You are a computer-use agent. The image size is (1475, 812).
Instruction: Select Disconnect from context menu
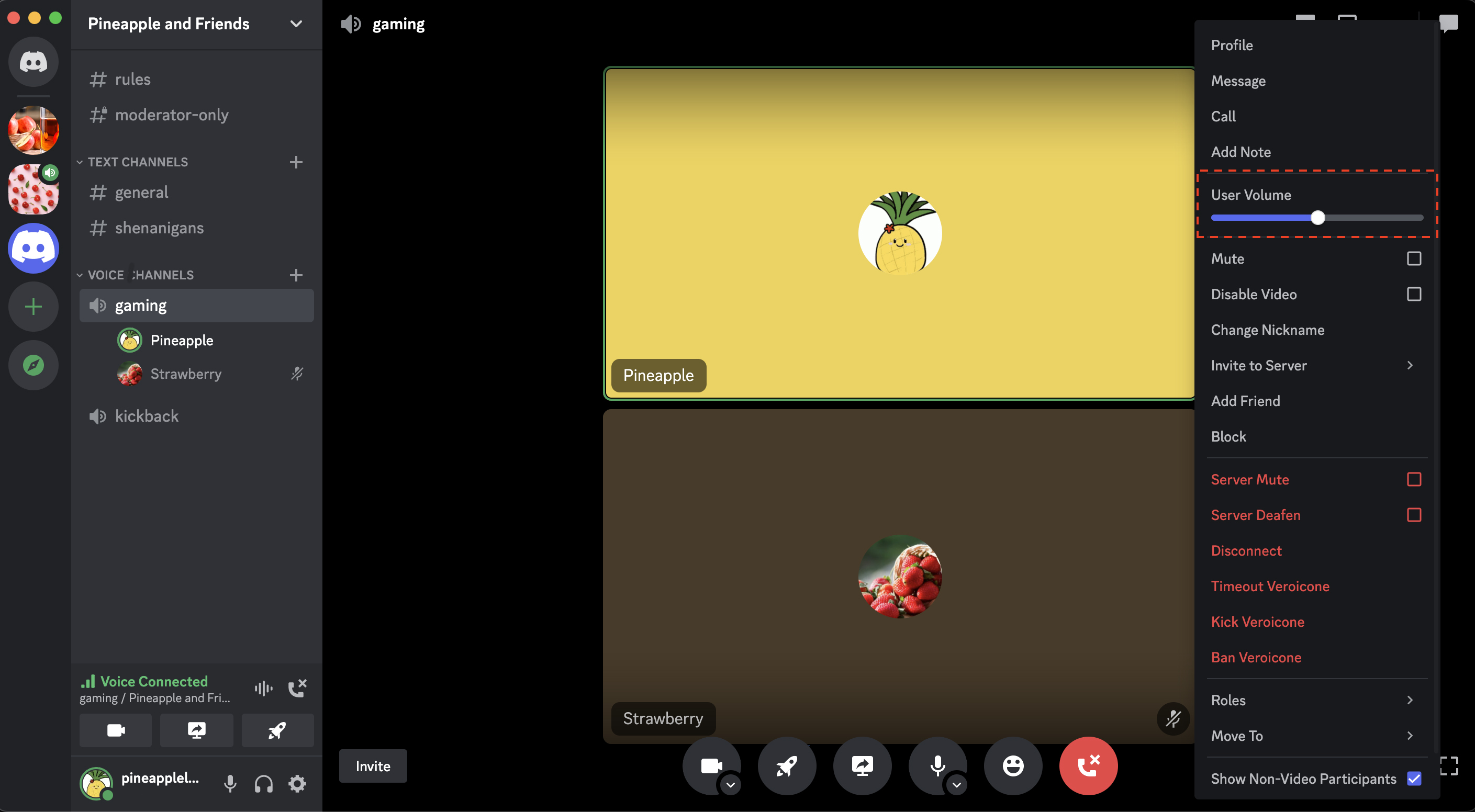coord(1246,550)
